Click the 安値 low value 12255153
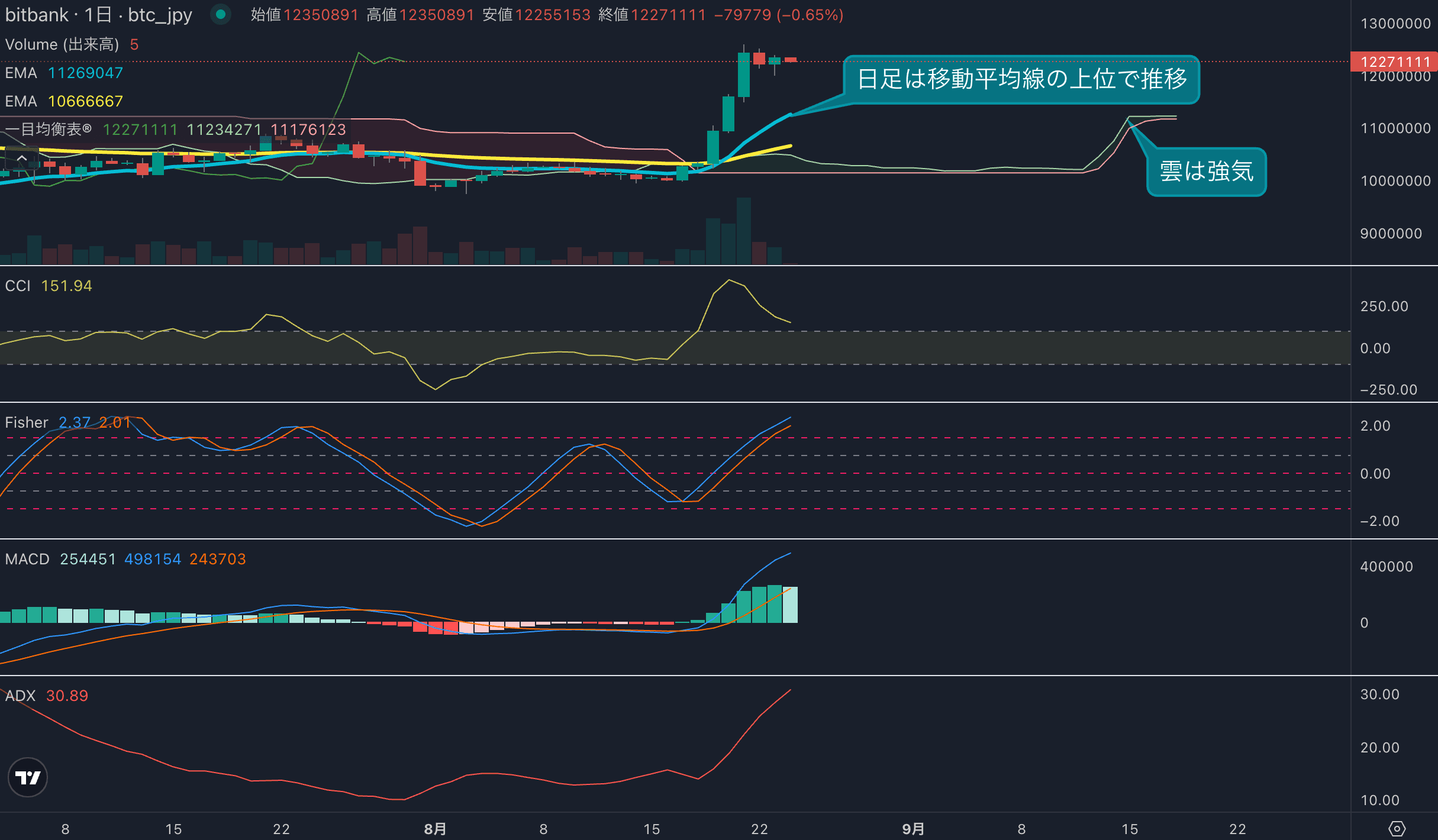This screenshot has height=840, width=1438. 553,15
